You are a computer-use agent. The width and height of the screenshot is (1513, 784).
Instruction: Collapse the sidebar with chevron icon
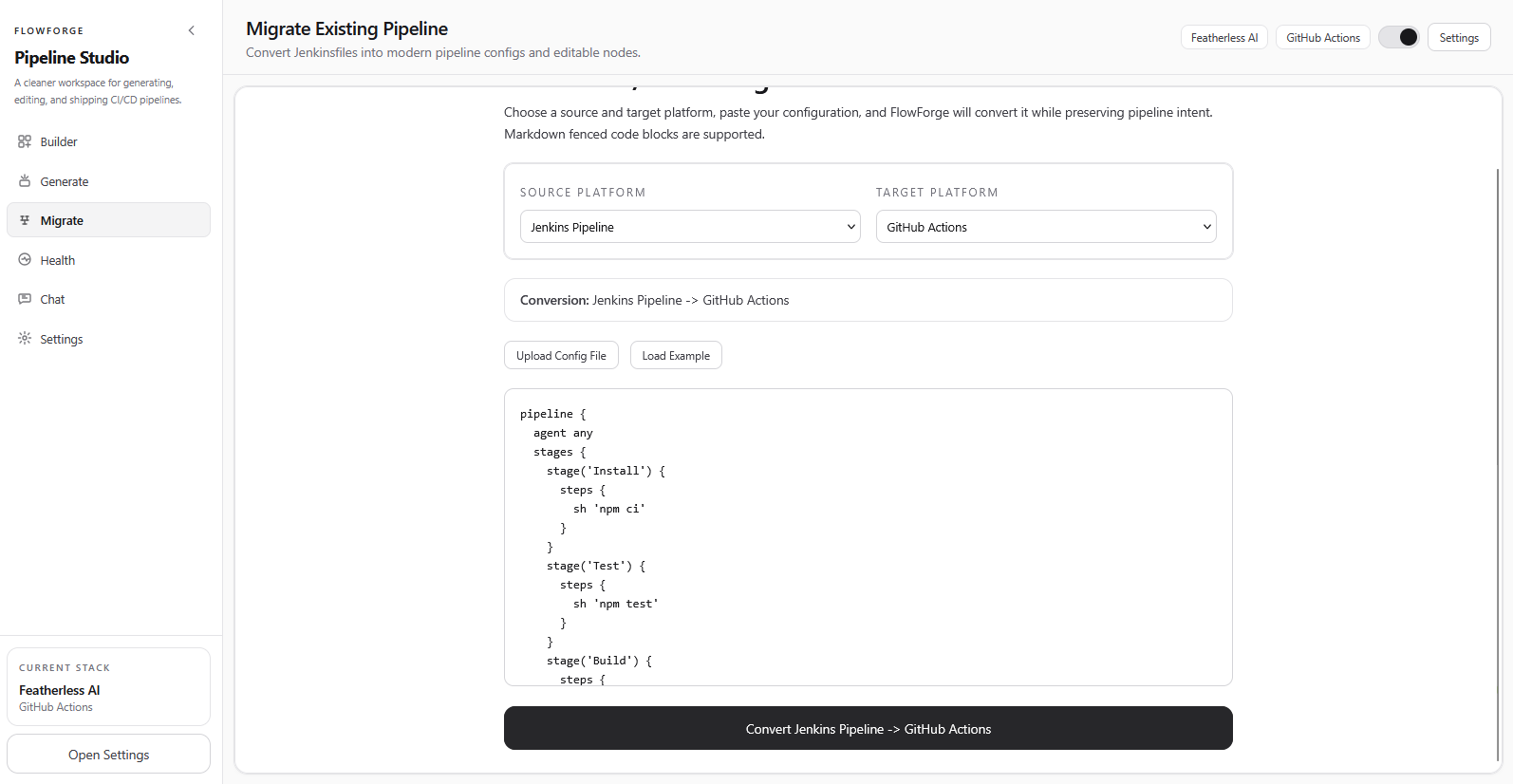pyautogui.click(x=192, y=30)
